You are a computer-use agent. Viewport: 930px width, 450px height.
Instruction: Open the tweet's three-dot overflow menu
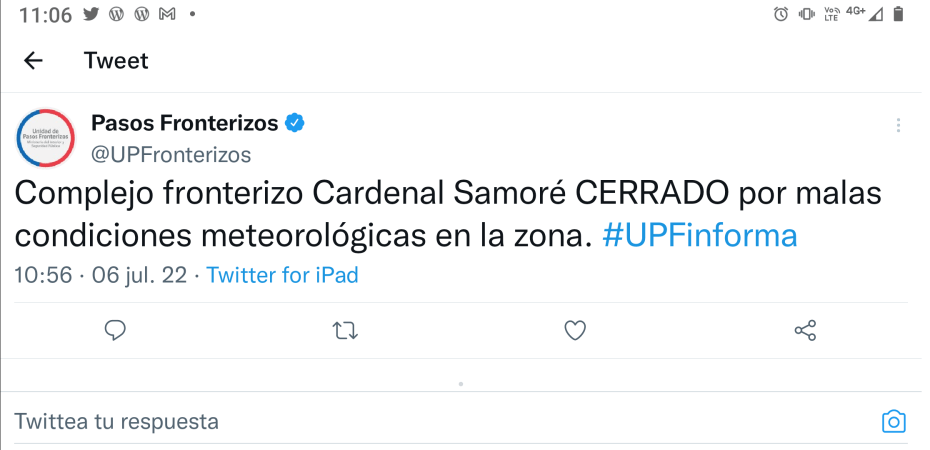coord(898,125)
